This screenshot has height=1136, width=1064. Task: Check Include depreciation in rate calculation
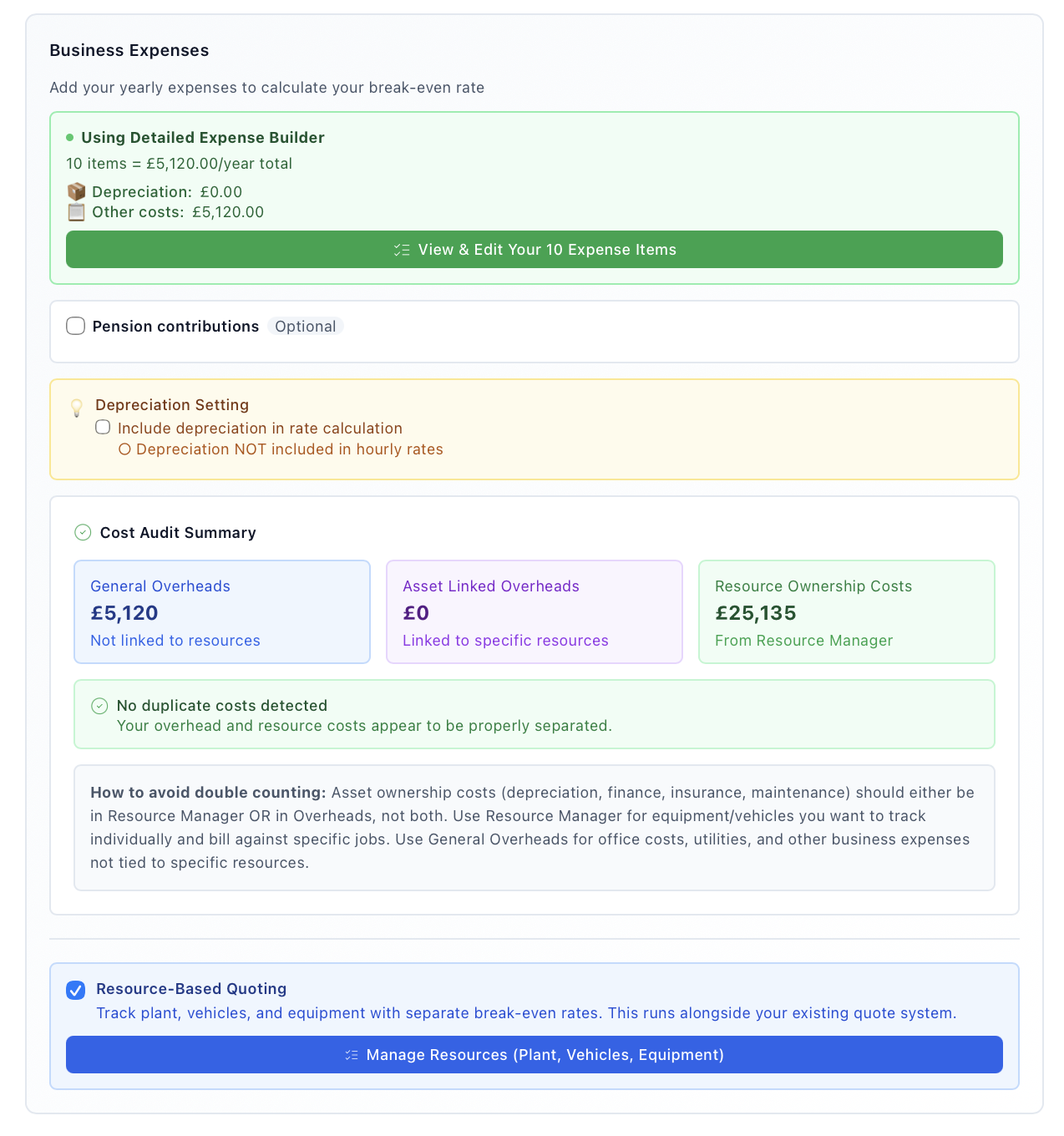[x=103, y=427]
